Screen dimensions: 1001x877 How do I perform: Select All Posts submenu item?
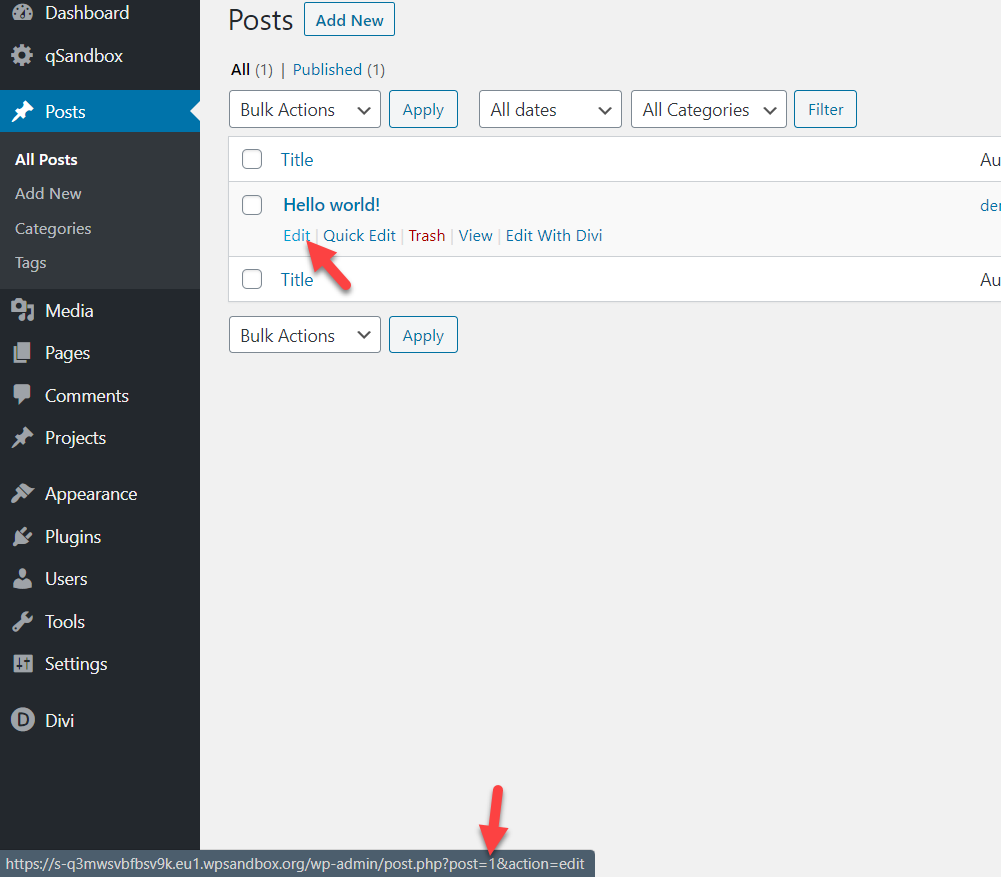click(46, 160)
